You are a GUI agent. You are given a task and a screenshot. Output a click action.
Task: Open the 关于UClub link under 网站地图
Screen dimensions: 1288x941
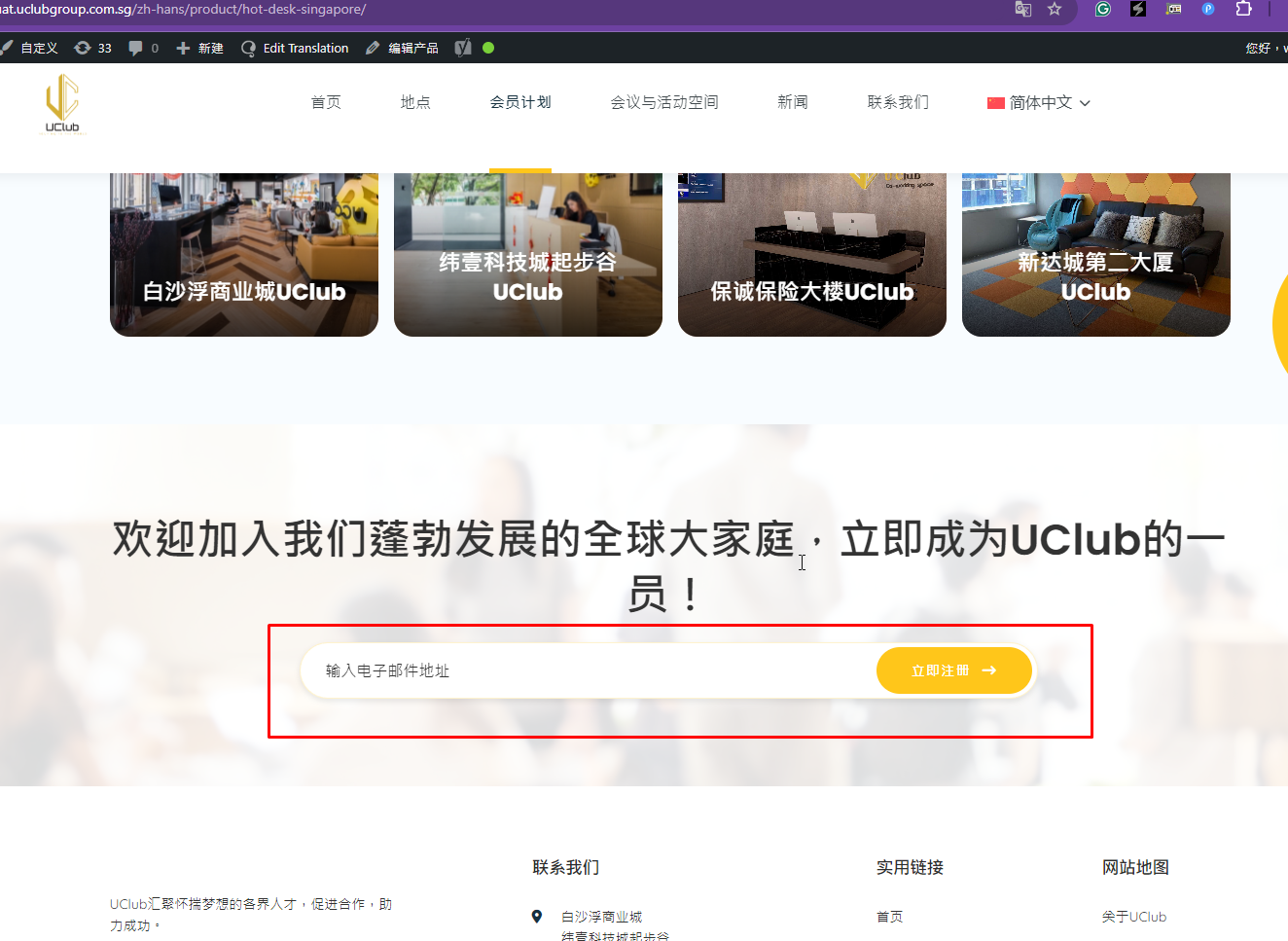coord(1134,917)
